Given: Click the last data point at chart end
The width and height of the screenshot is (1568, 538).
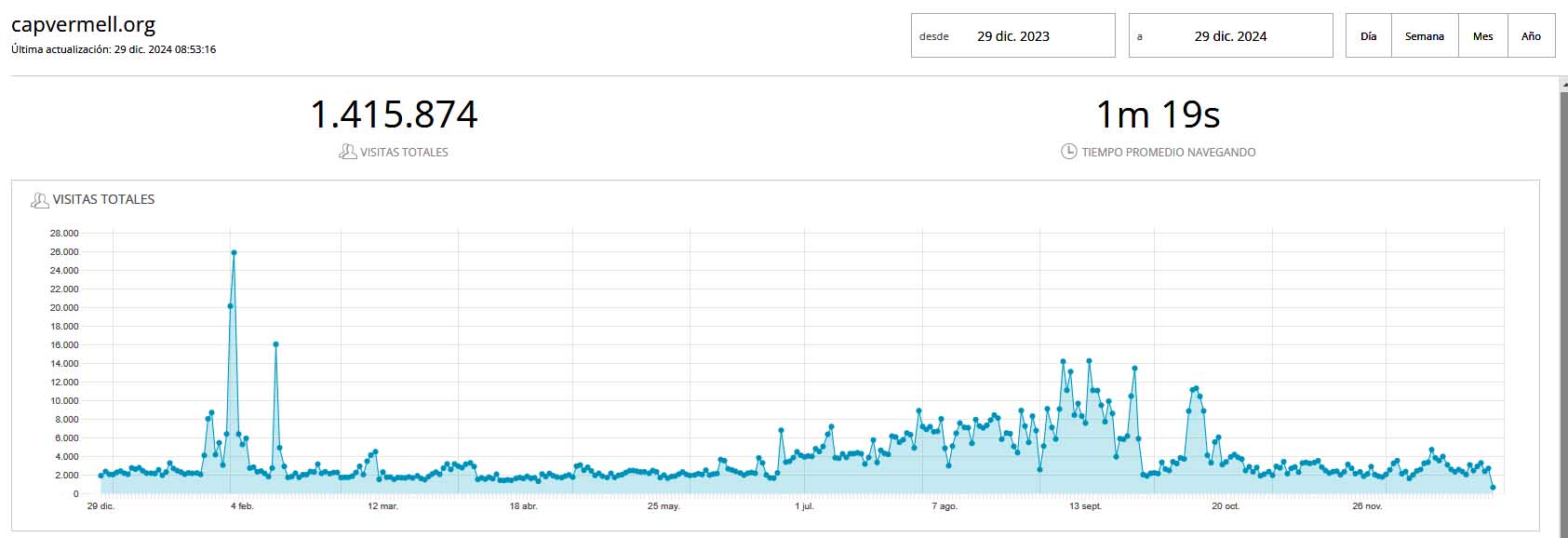Looking at the screenshot, I should 1493,488.
